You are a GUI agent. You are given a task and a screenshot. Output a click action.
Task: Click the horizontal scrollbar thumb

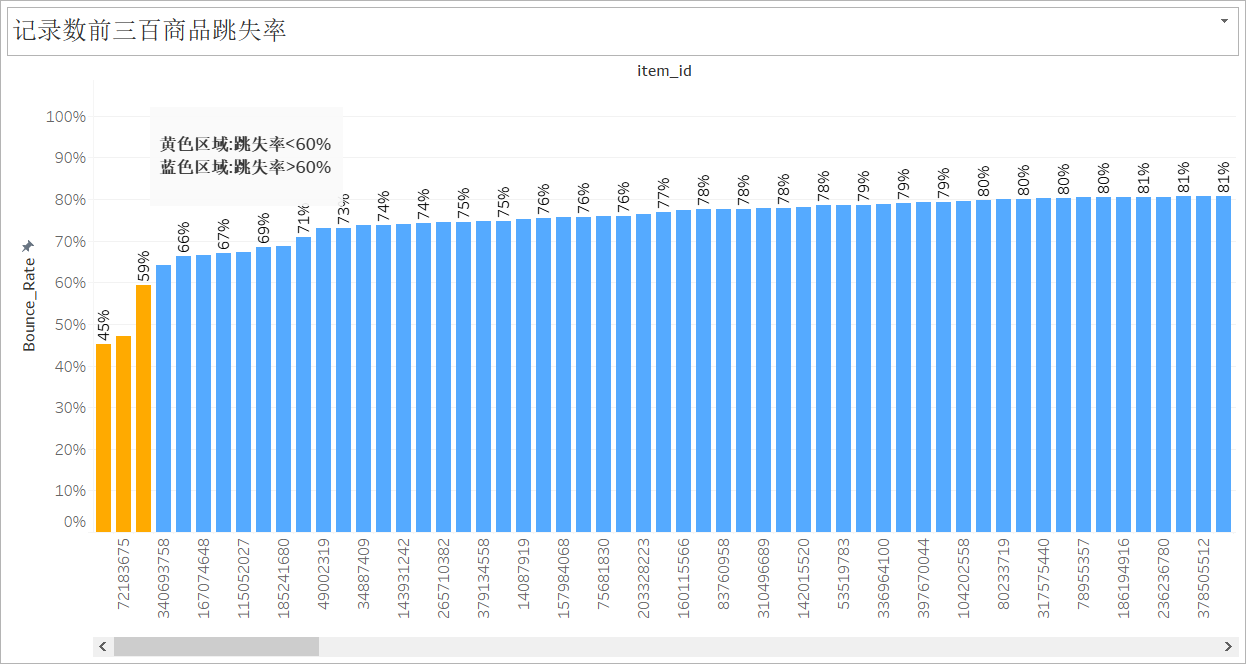point(216,647)
